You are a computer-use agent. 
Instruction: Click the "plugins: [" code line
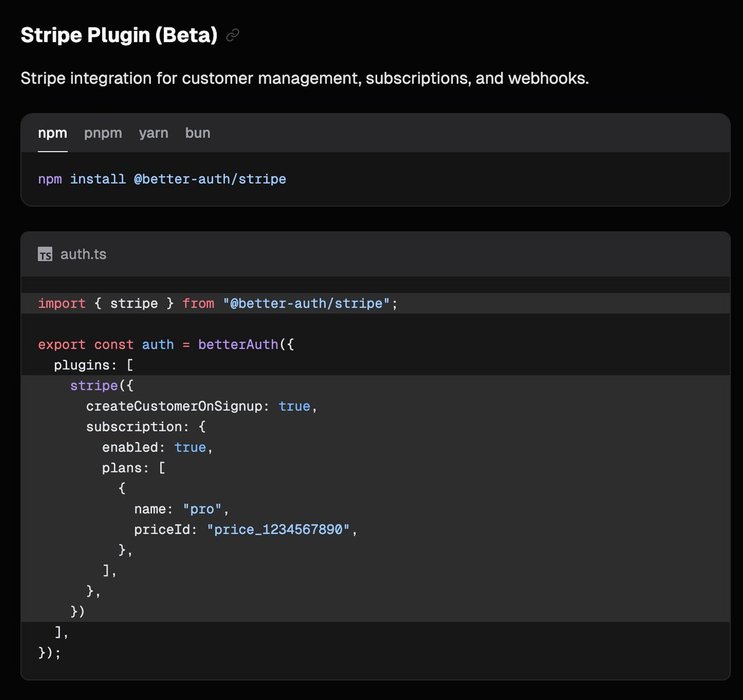(x=94, y=365)
